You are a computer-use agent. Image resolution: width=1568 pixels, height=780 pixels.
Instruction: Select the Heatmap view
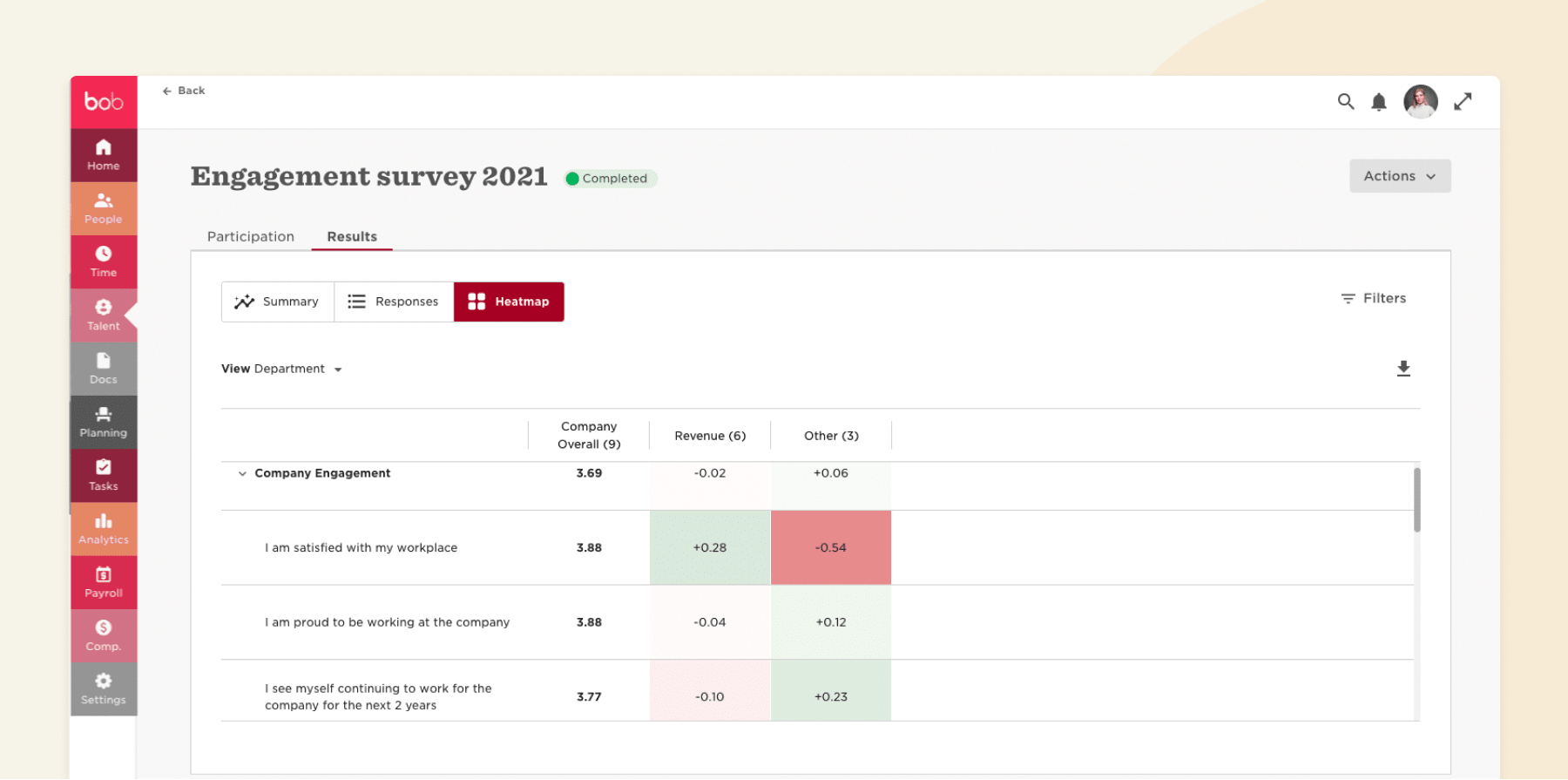[509, 302]
